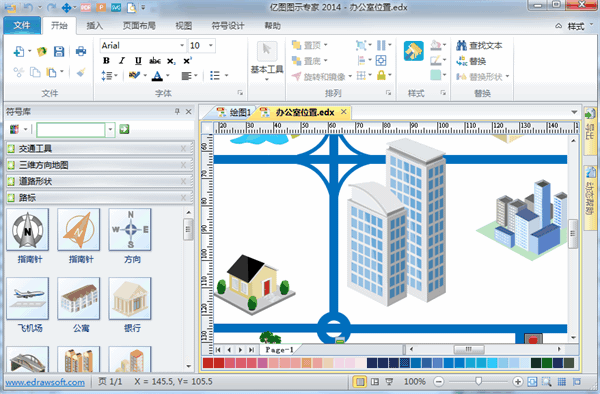The width and height of the screenshot is (600, 394).
Task: Switch to the Page Layout (页面布局) tab
Action: click(139, 26)
